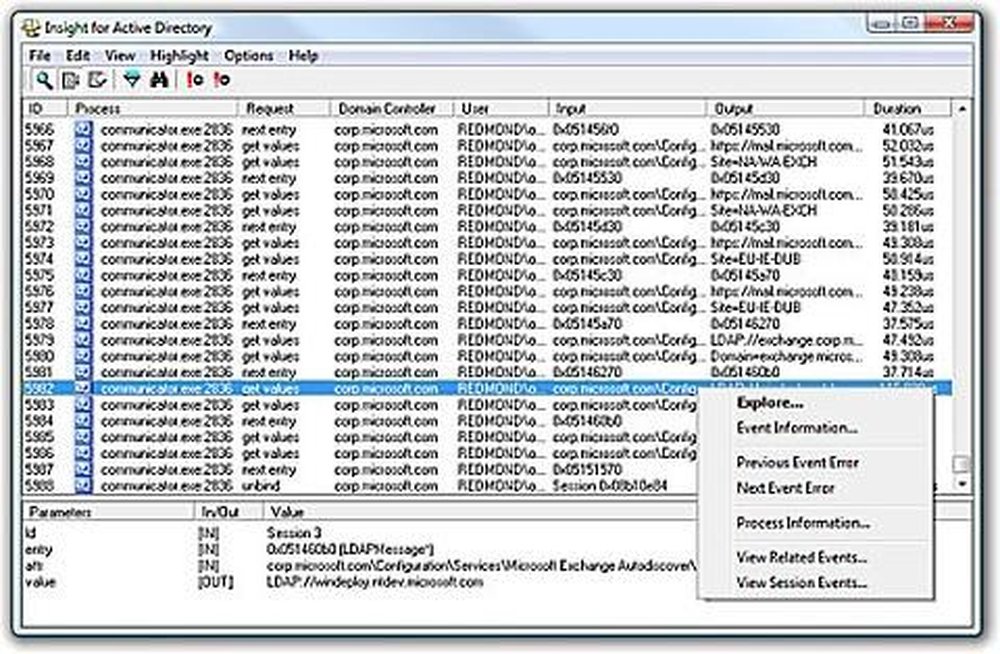This screenshot has height=654, width=1000.
Task: Open the File menu
Action: 40,56
